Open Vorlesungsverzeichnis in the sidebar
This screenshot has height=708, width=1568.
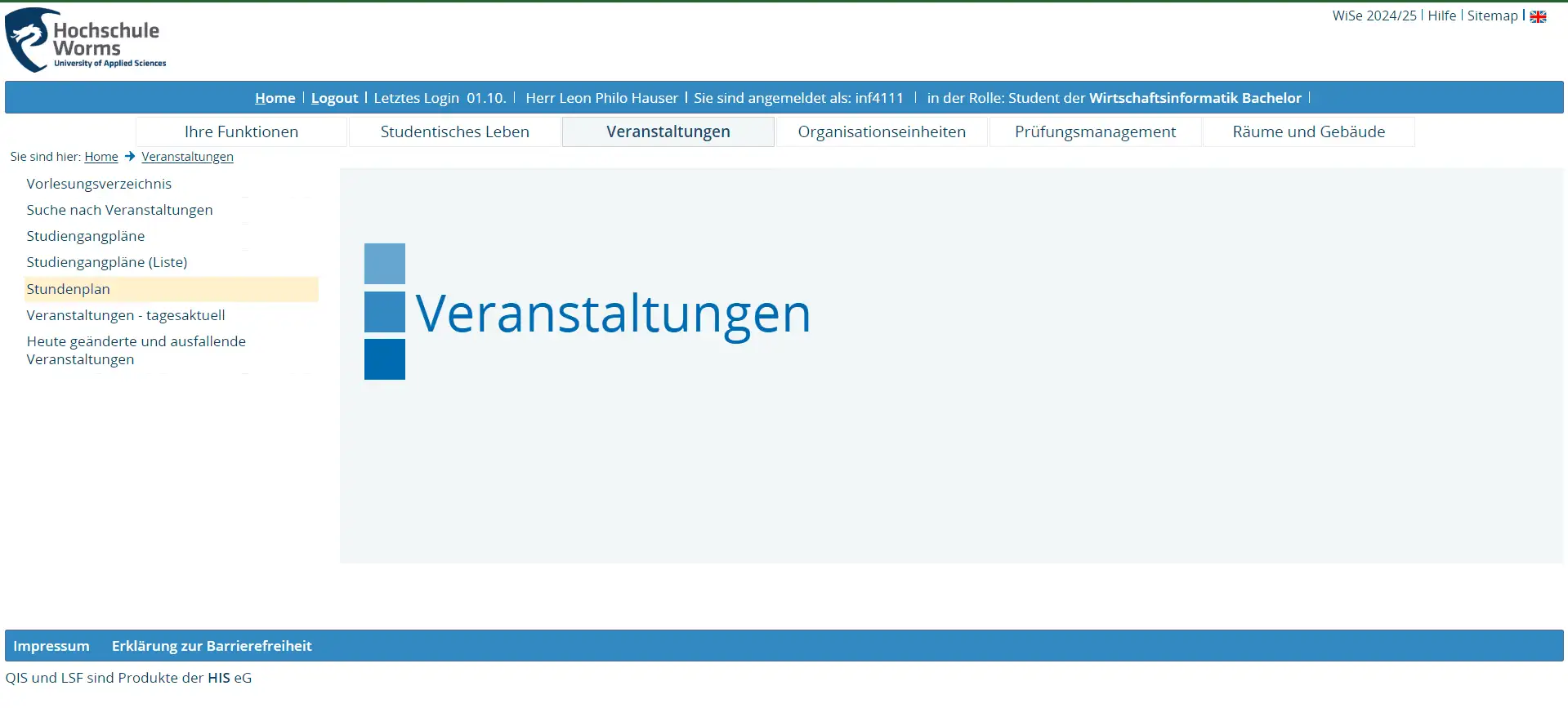pyautogui.click(x=99, y=184)
